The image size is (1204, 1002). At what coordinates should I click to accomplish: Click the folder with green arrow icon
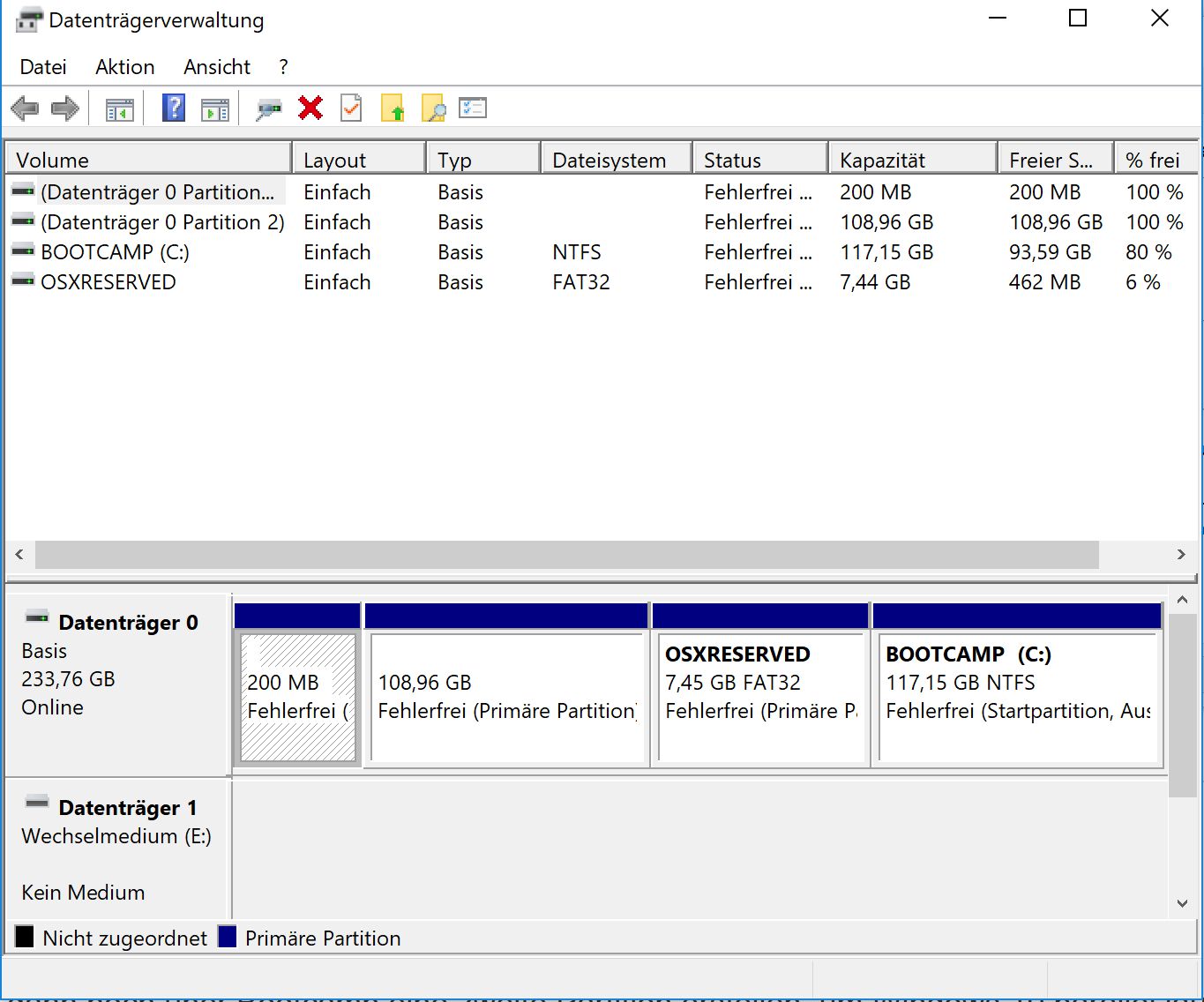393,108
